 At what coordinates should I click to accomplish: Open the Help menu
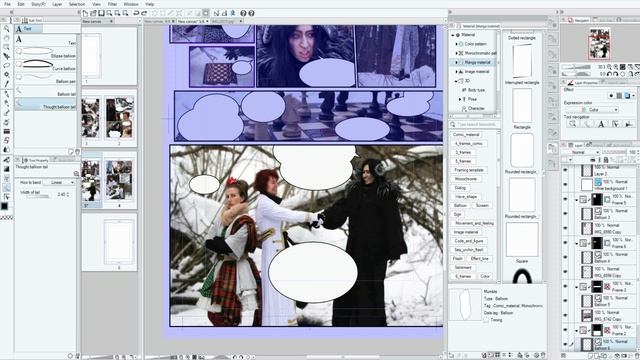click(150, 4)
